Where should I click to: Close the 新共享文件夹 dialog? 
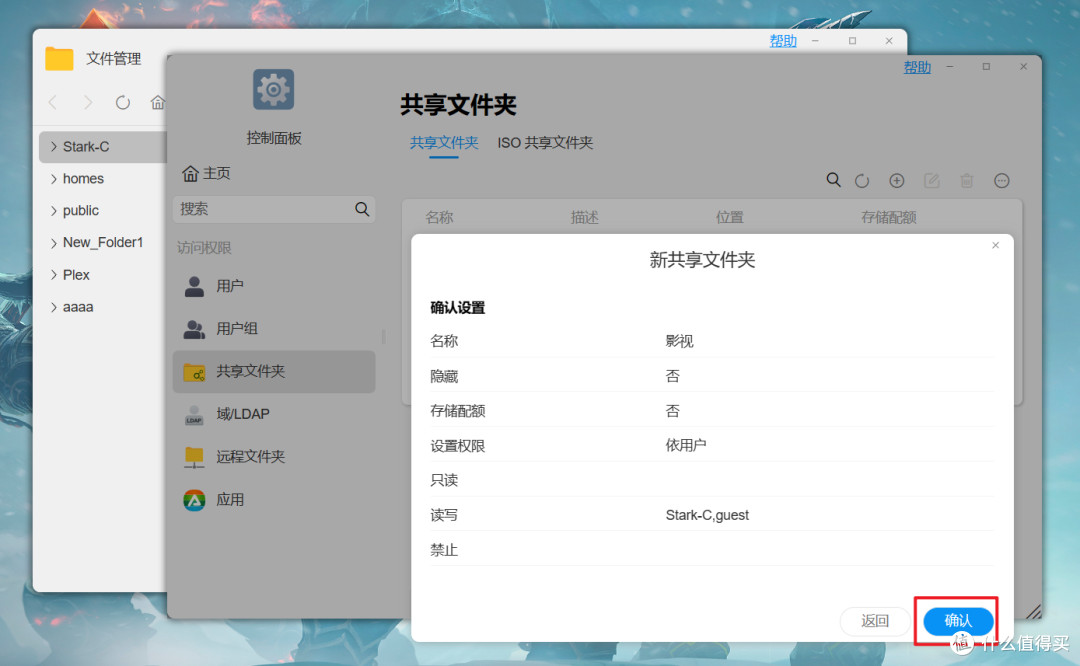[995, 245]
